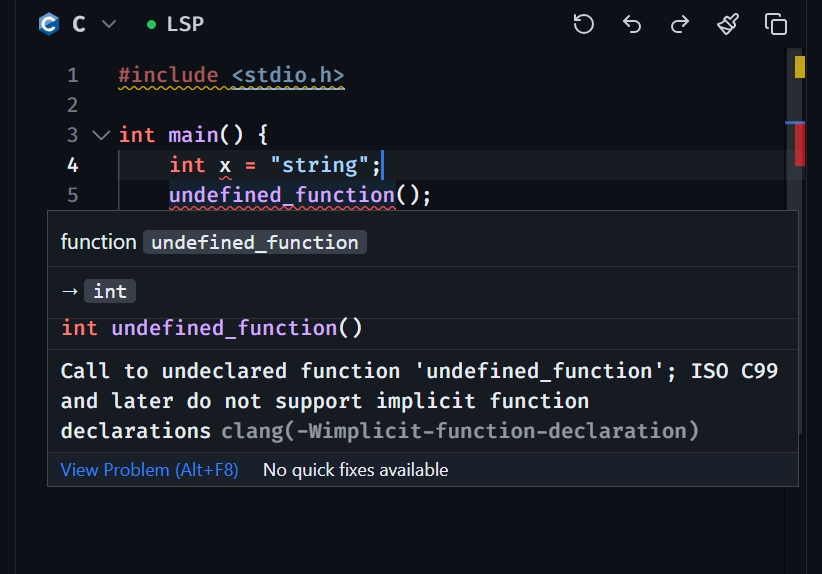Click the yellow warning marker in the overview ruler
This screenshot has height=574, width=822.
coord(800,67)
